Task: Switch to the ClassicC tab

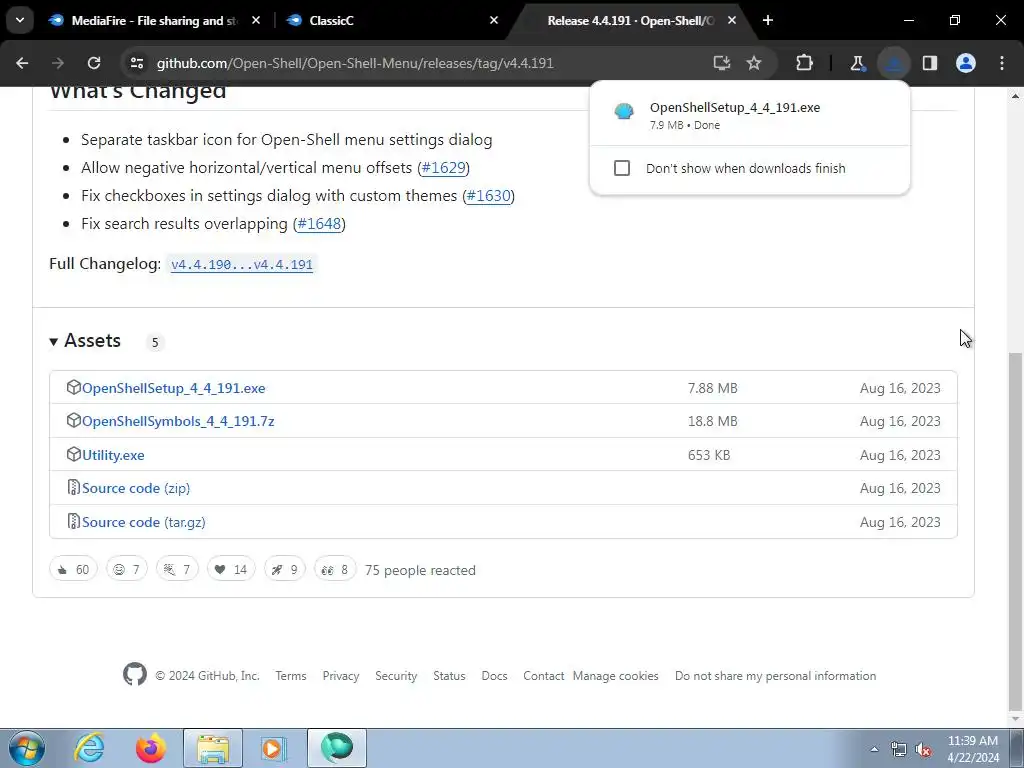Action: point(389,21)
